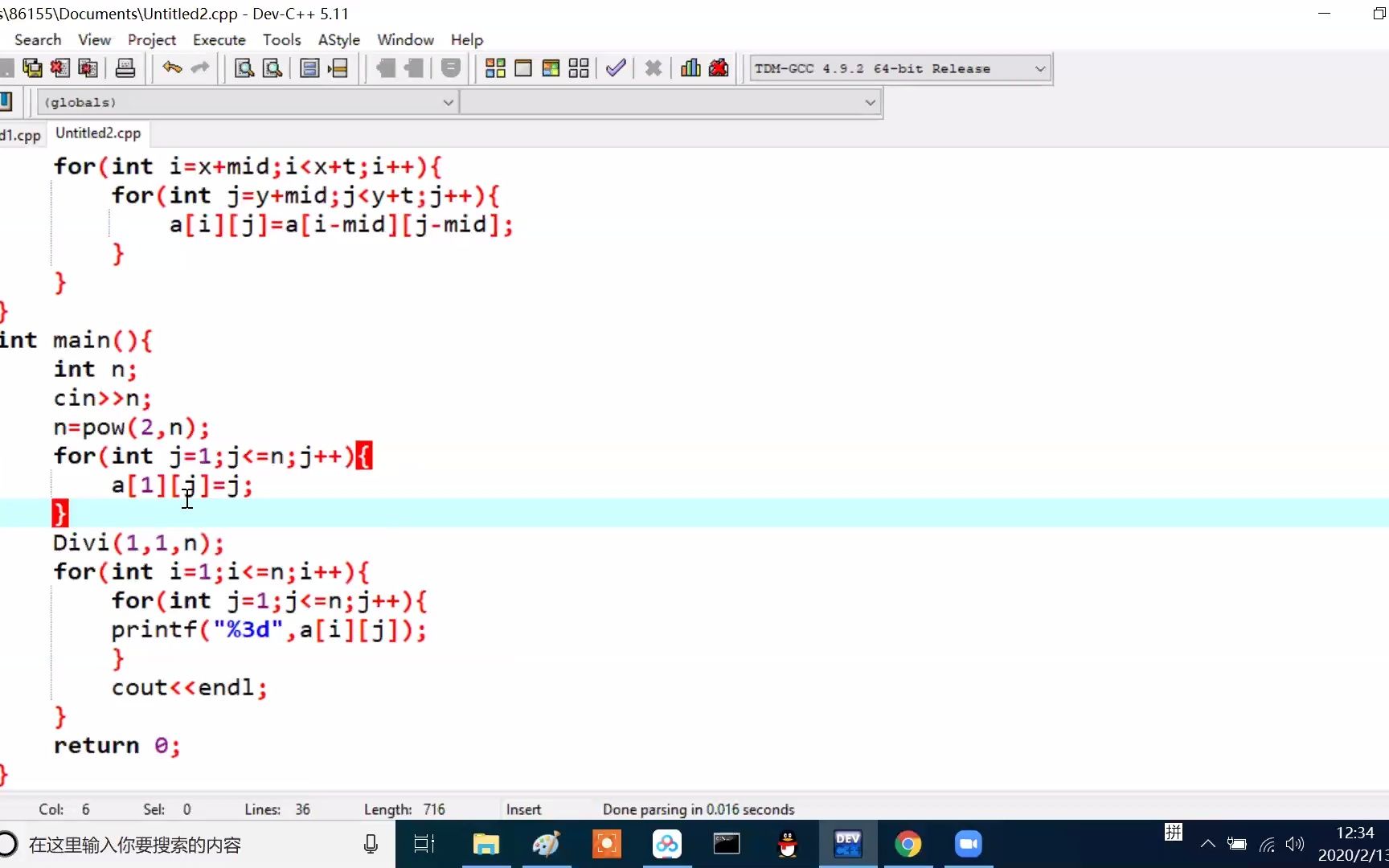Switch to the Untitled2.cpp tab
The height and width of the screenshot is (868, 1389).
(98, 133)
